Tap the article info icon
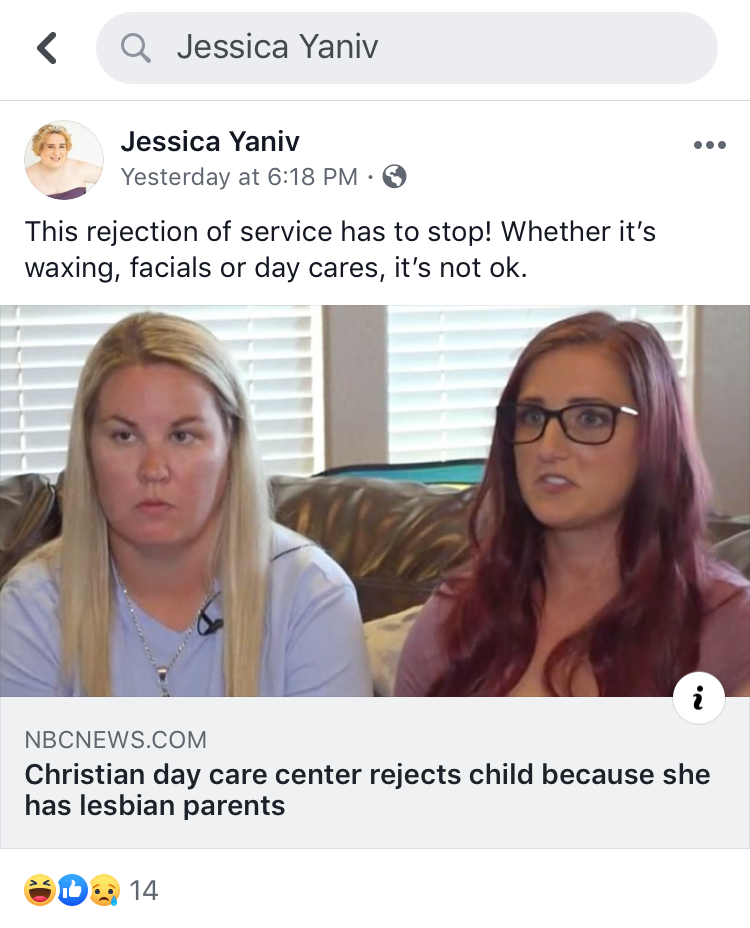 click(699, 698)
